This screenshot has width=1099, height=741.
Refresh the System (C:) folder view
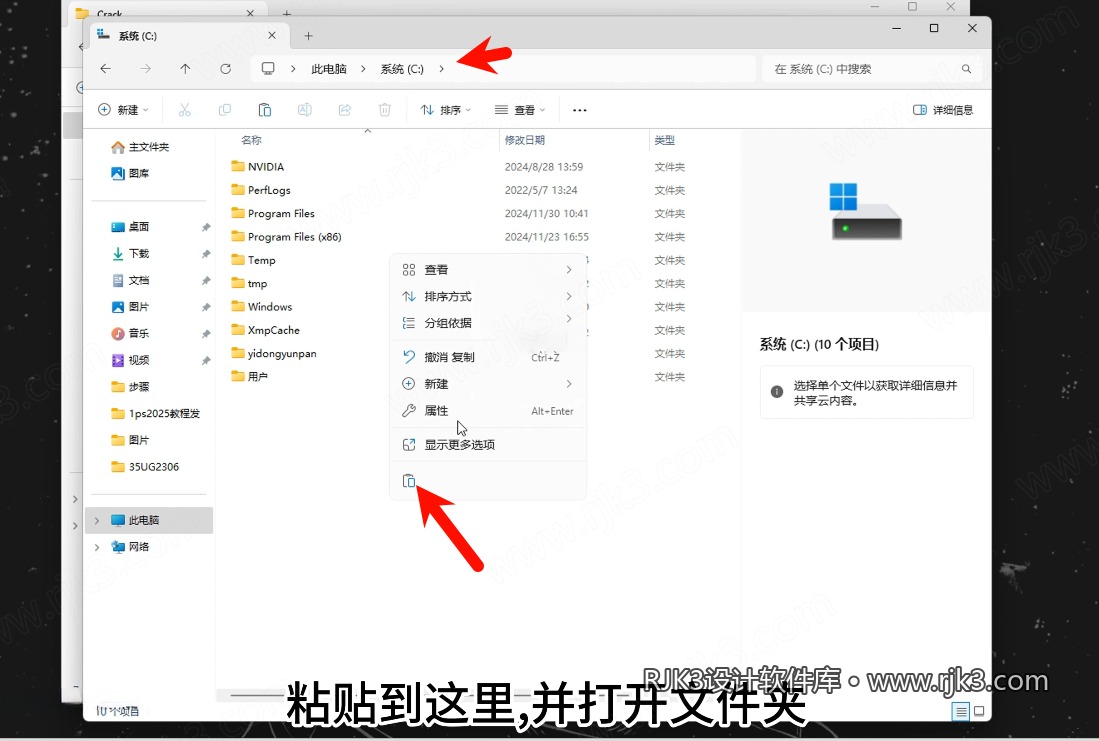coord(226,69)
